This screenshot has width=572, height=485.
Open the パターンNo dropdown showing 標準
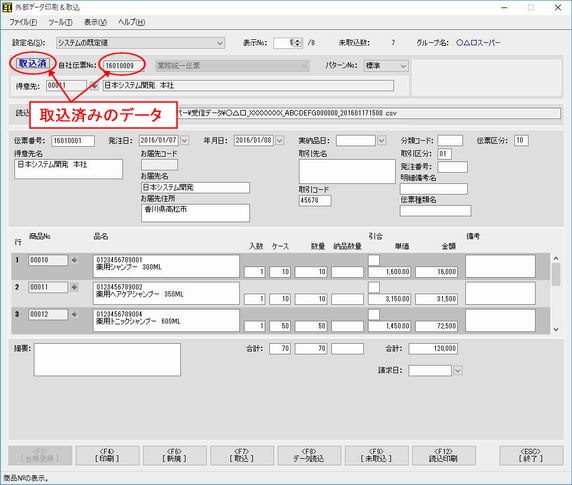(403, 66)
